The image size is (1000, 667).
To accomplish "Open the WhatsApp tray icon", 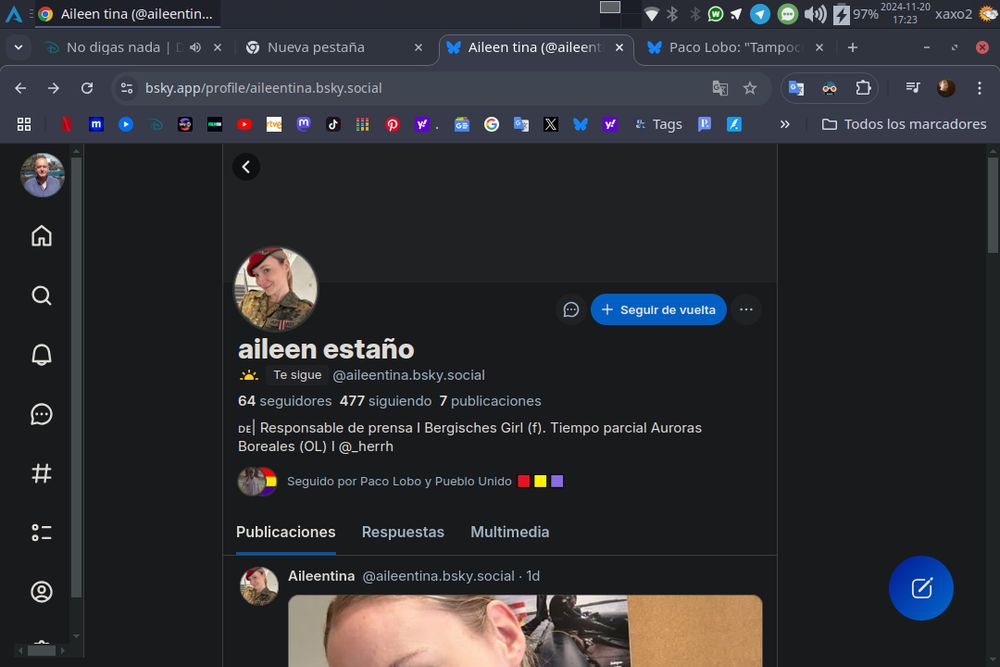I will click(716, 13).
